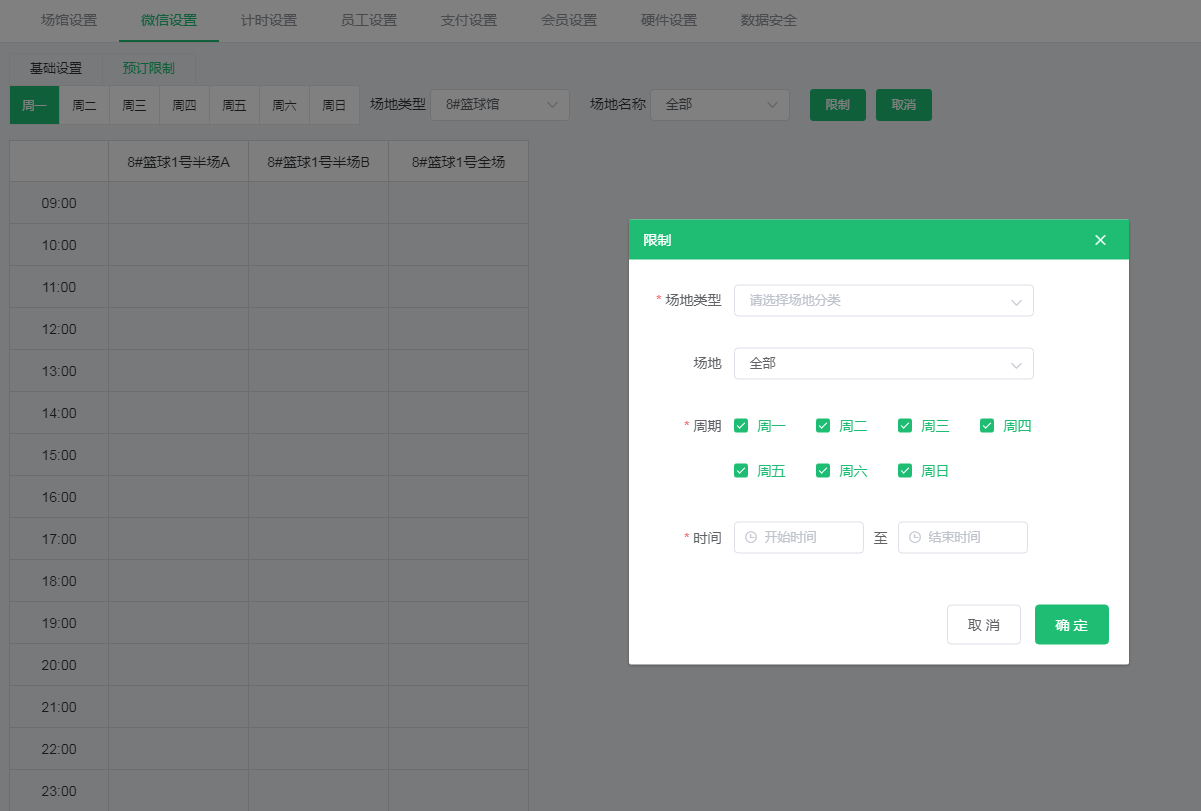Click the 确定 button
This screenshot has height=811, width=1201.
1071,625
